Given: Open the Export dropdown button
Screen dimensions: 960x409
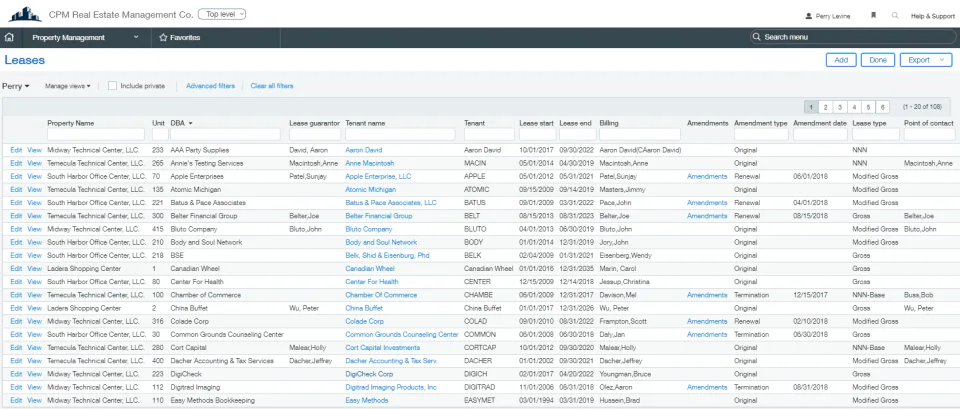Looking at the screenshot, I should click(926, 60).
